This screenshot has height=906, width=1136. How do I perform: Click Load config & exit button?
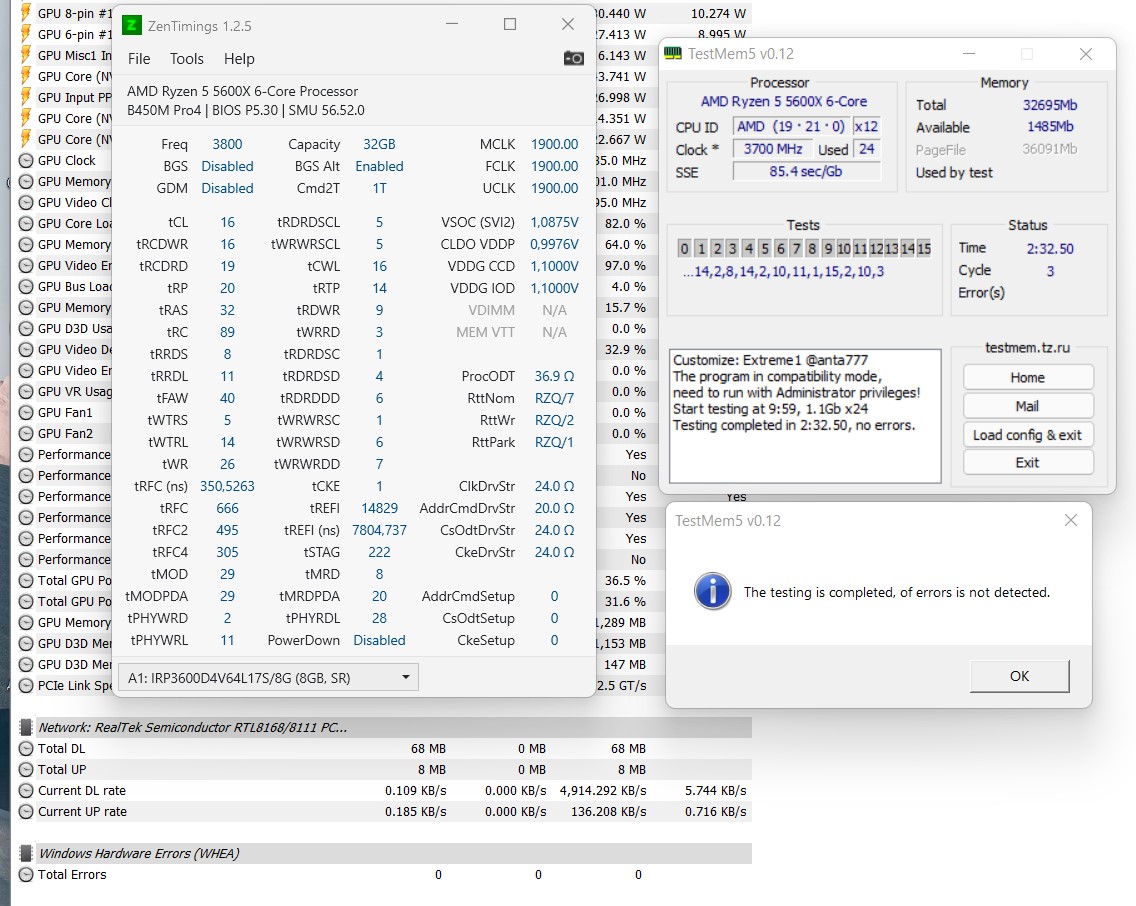click(x=1027, y=435)
